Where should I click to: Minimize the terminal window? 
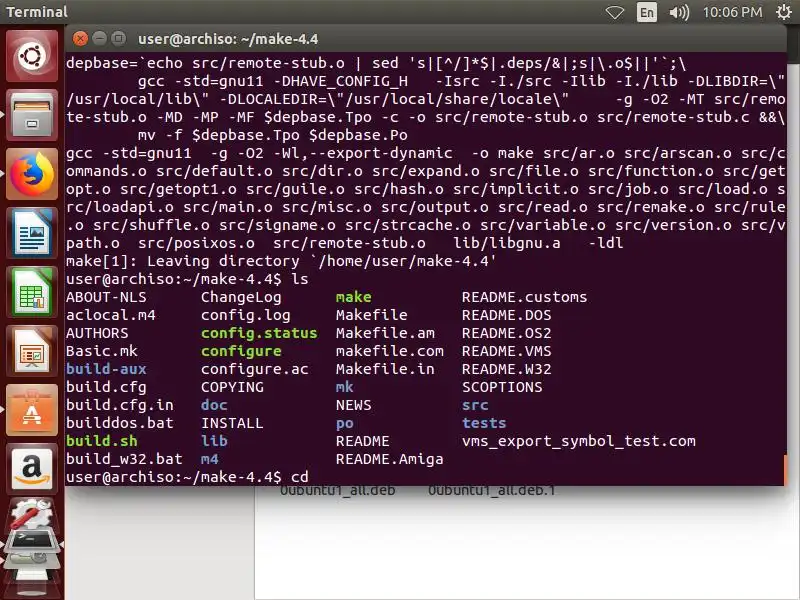pos(99,39)
